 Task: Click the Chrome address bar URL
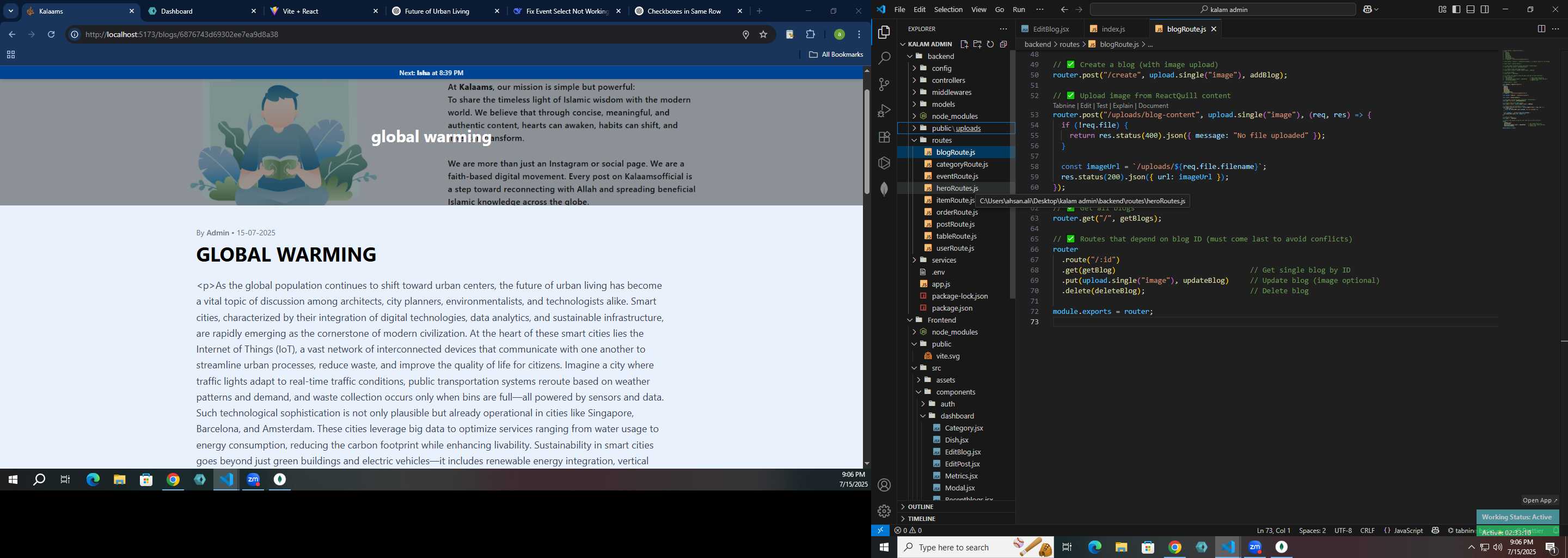click(181, 35)
